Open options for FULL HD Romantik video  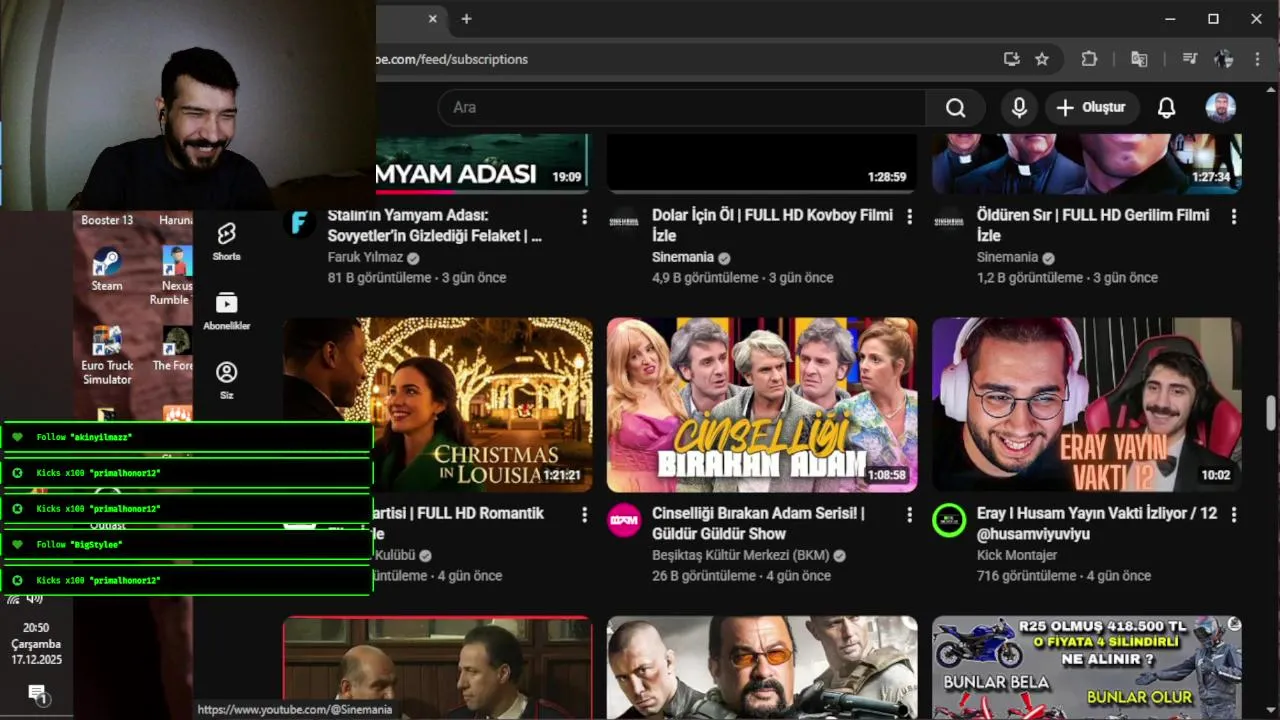tap(585, 514)
